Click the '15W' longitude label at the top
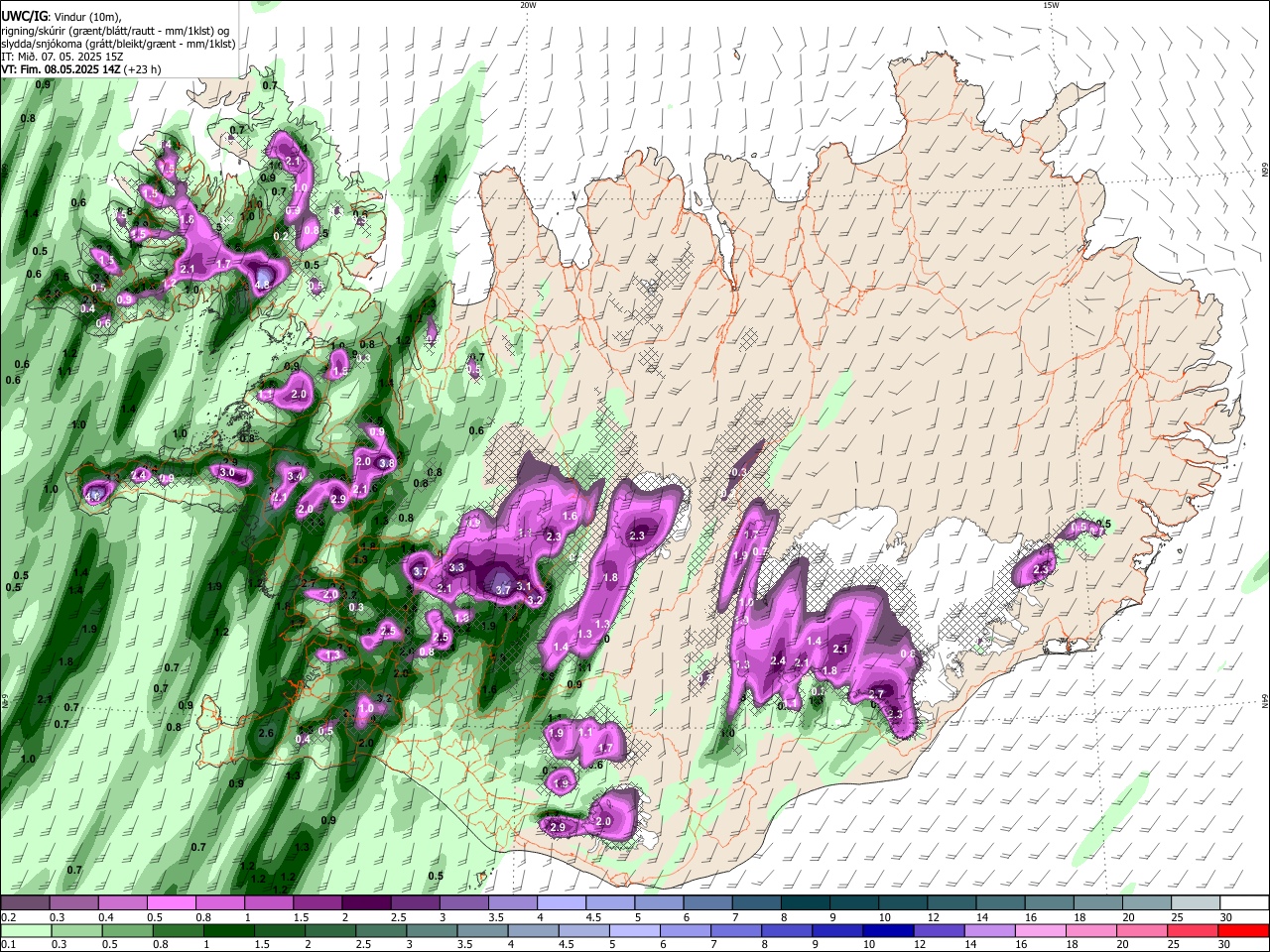Screen dimensions: 1270x952 coord(1051,5)
